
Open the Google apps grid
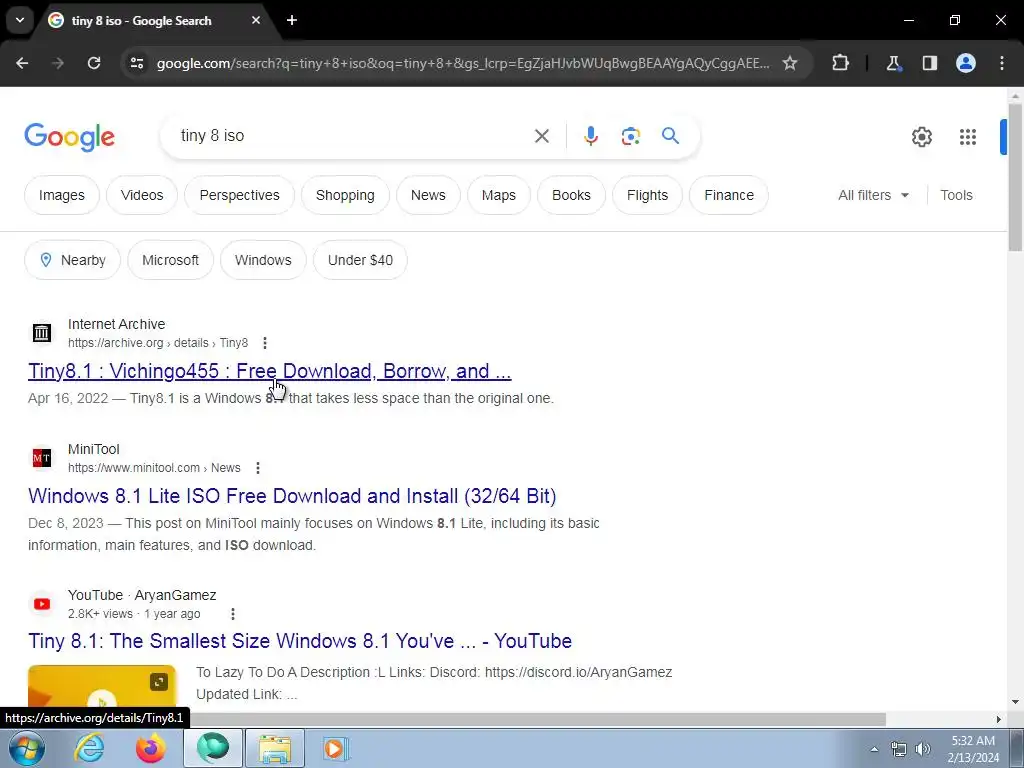tap(967, 136)
